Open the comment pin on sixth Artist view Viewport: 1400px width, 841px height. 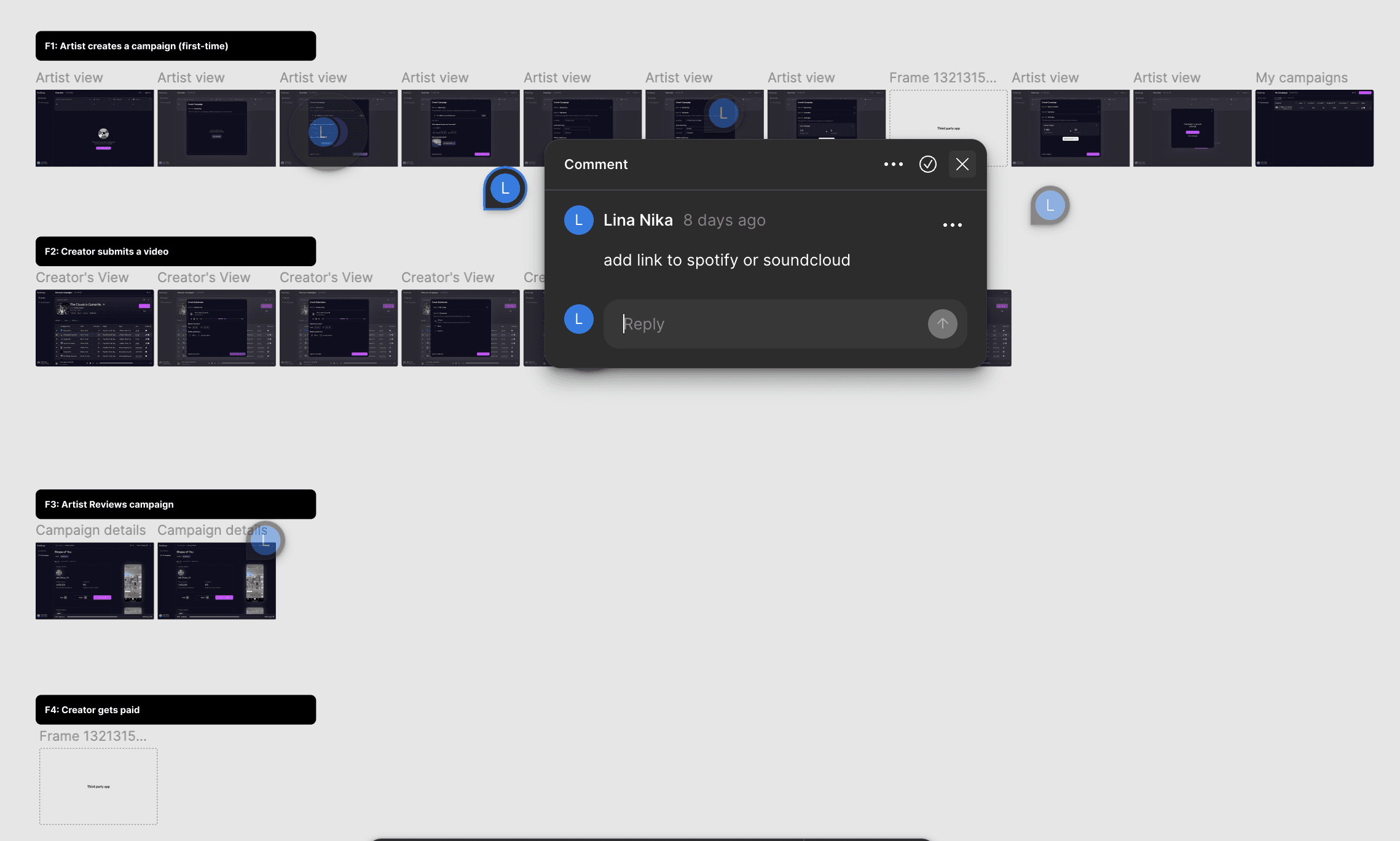pos(723,113)
